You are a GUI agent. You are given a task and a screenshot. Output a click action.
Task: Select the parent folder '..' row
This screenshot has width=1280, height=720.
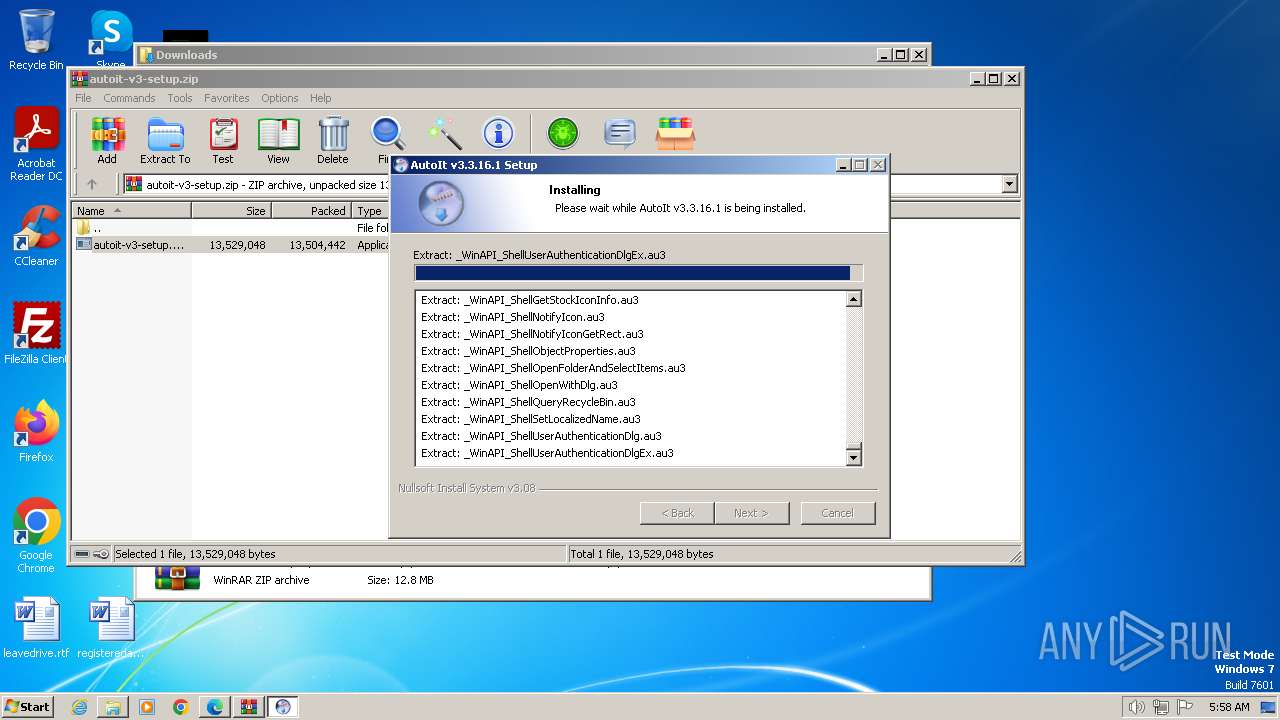tap(231, 228)
